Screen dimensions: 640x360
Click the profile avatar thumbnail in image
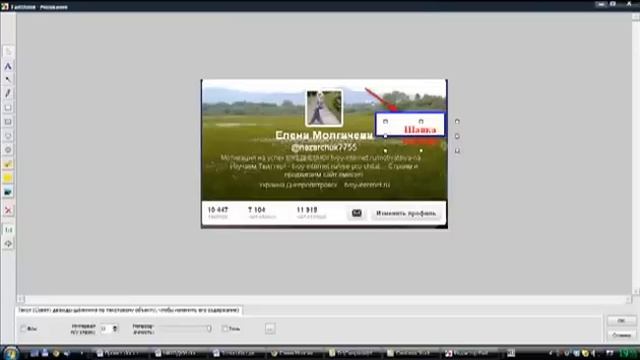[x=324, y=108]
